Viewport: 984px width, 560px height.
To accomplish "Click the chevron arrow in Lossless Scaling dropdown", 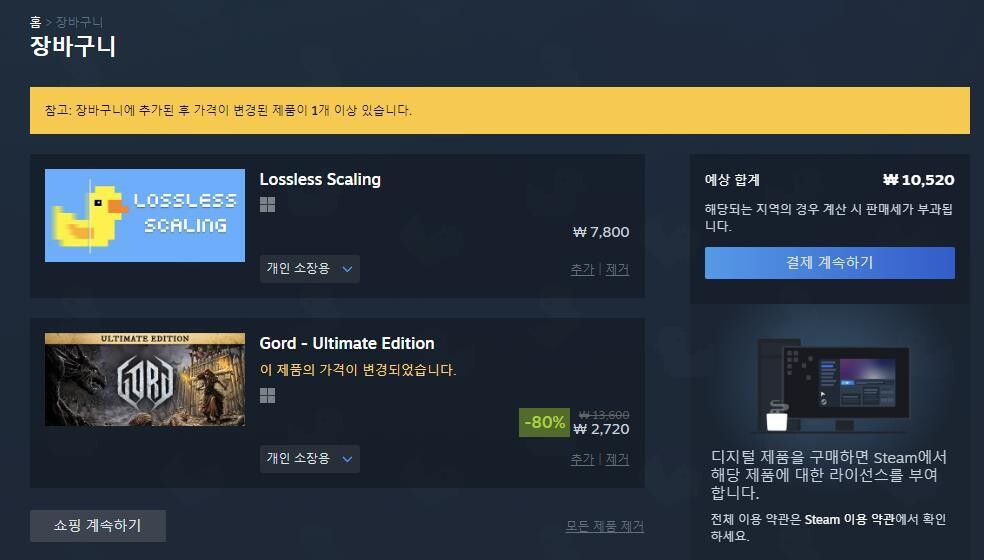I will [x=347, y=269].
